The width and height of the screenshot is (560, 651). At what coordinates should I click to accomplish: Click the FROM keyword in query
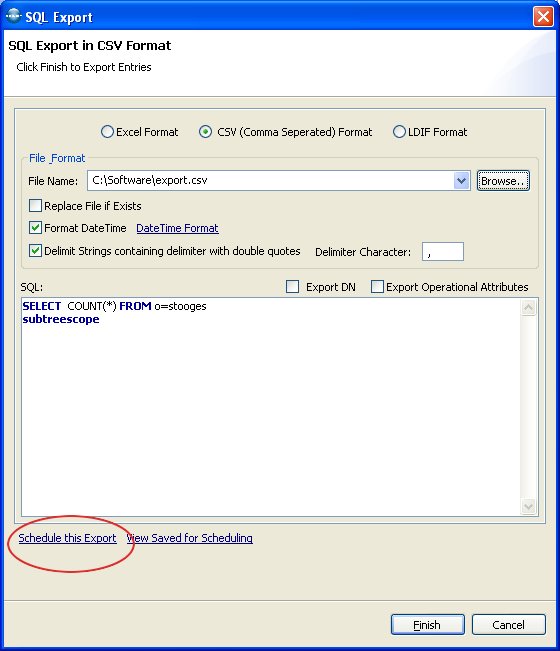[x=135, y=306]
